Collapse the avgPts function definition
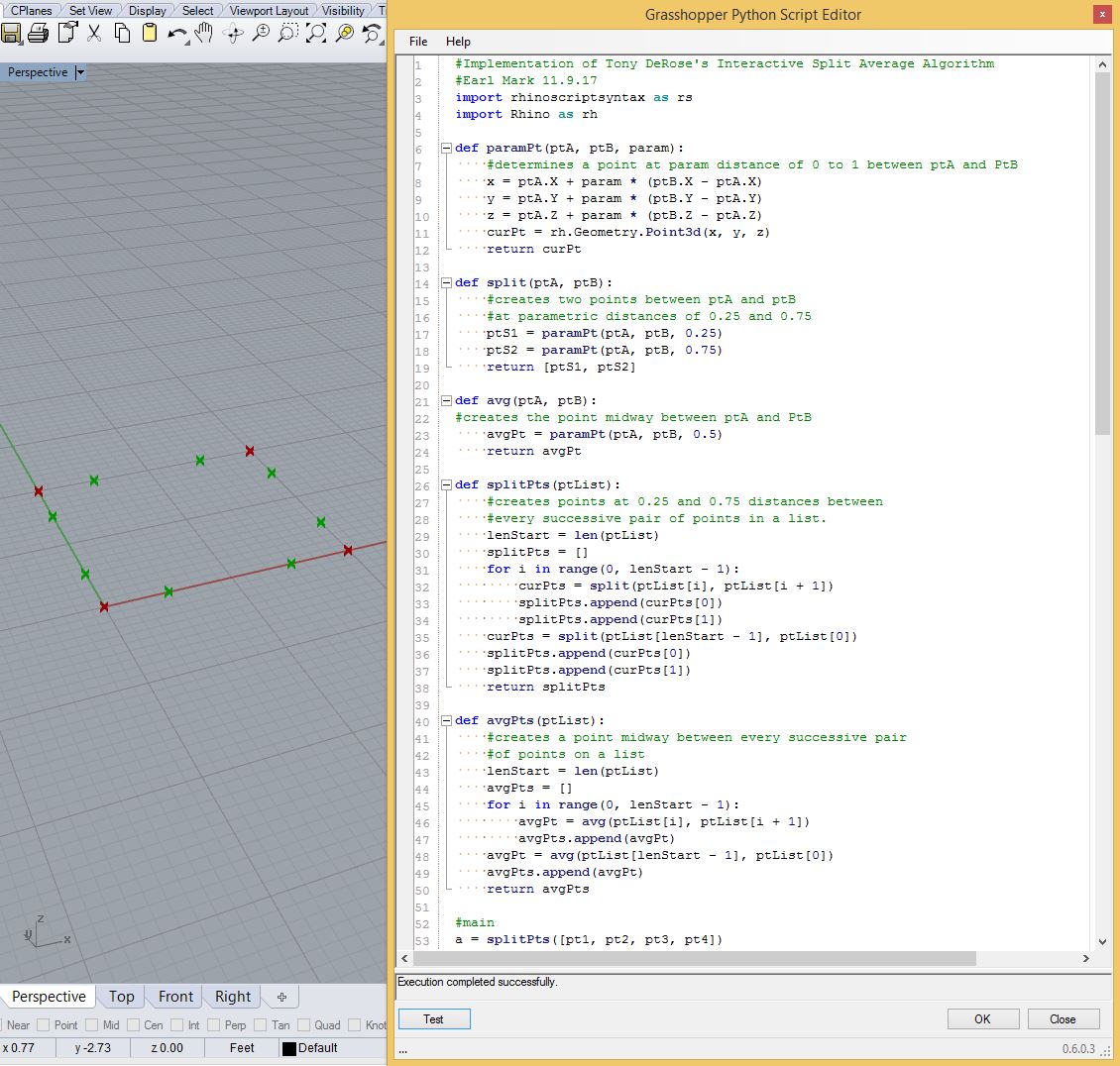The image size is (1120, 1066). point(446,720)
